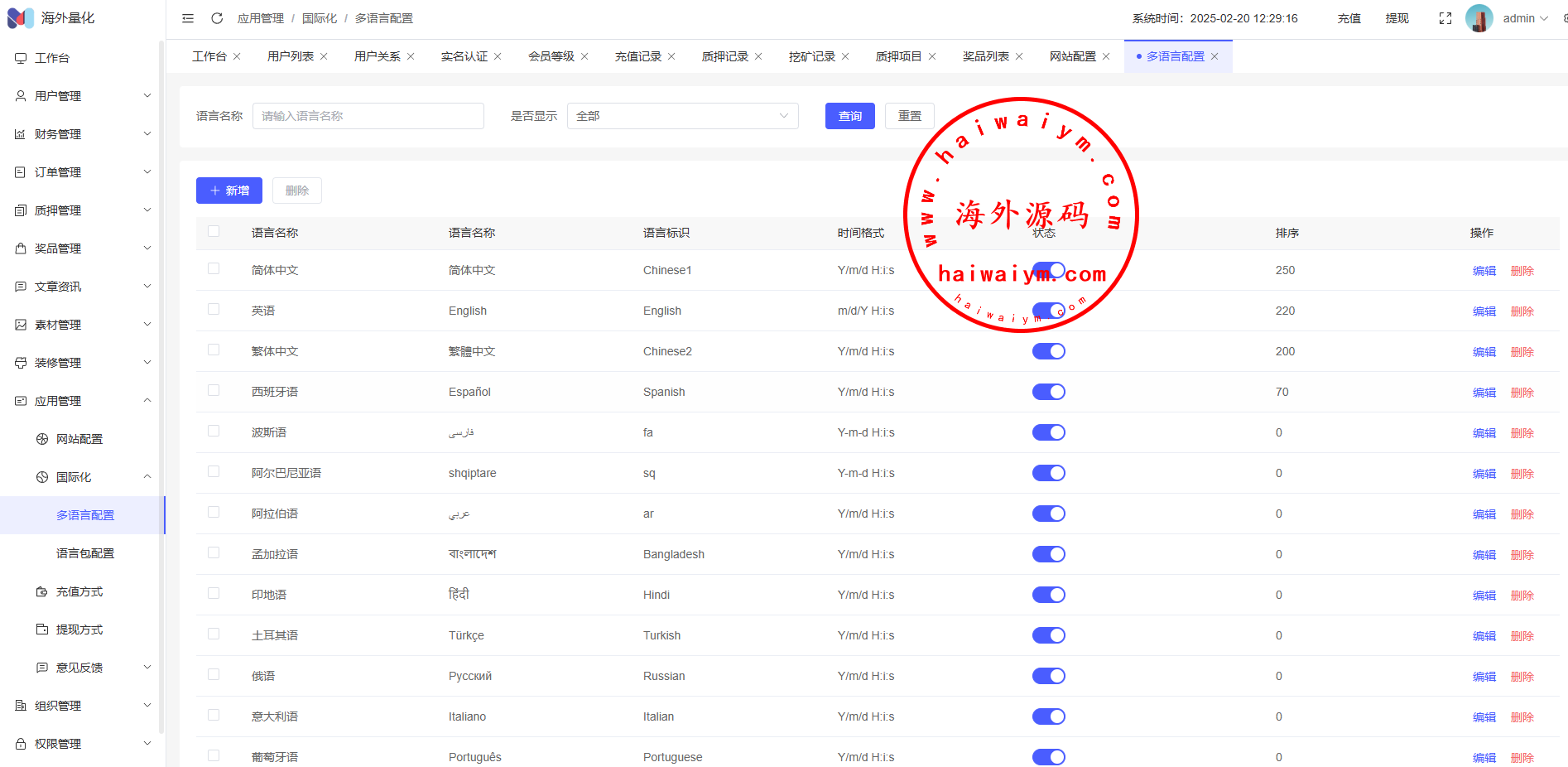Disable the 繁体中文 status switch
1568x767 pixels.
1048,351
